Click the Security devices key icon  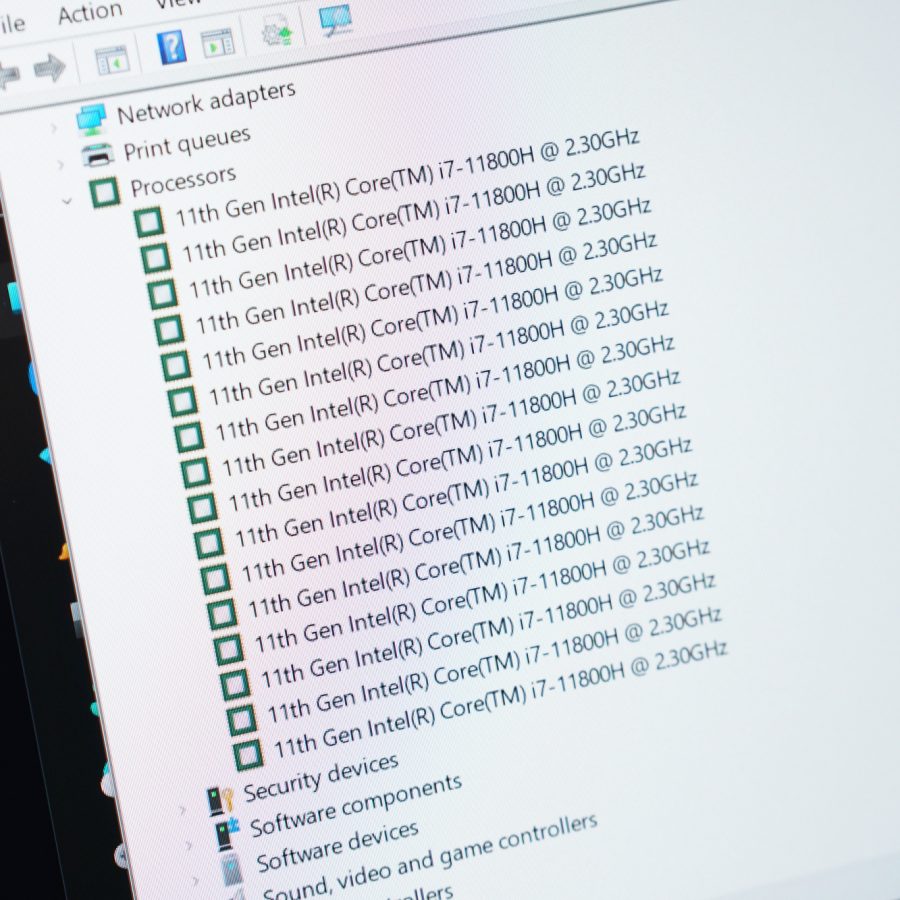(x=219, y=800)
